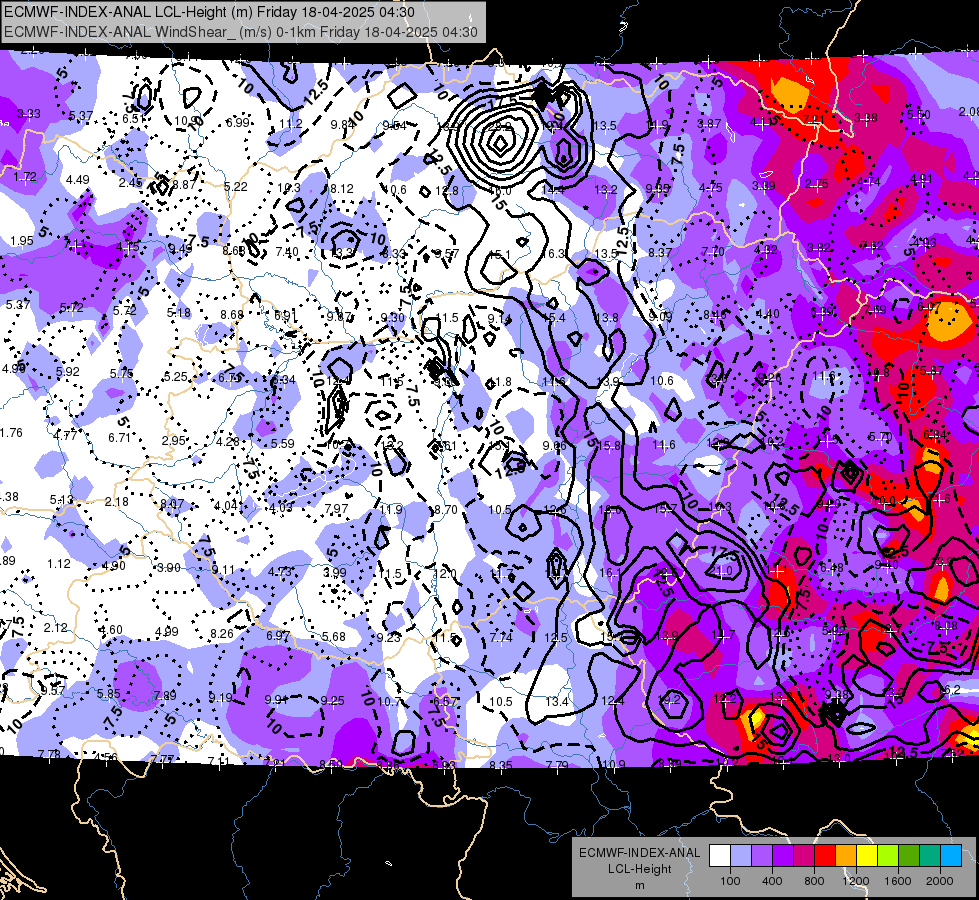979x900 pixels.
Task: Click the map value 8.35
Action: [501, 764]
